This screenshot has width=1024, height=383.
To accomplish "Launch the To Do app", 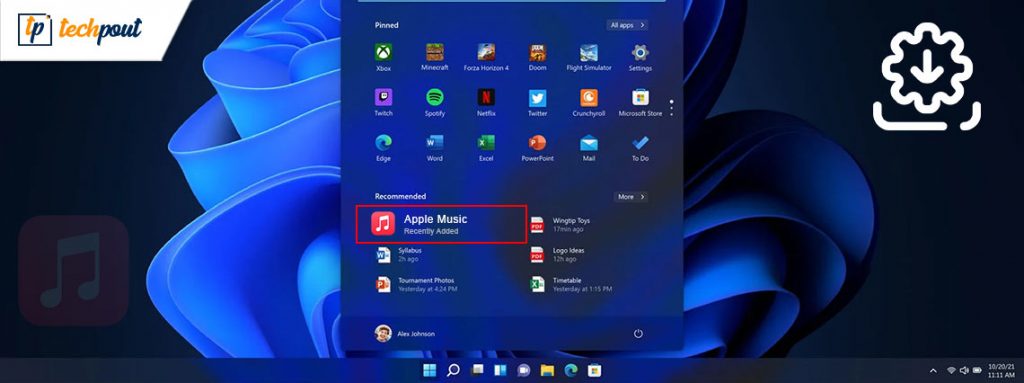I will pos(640,148).
